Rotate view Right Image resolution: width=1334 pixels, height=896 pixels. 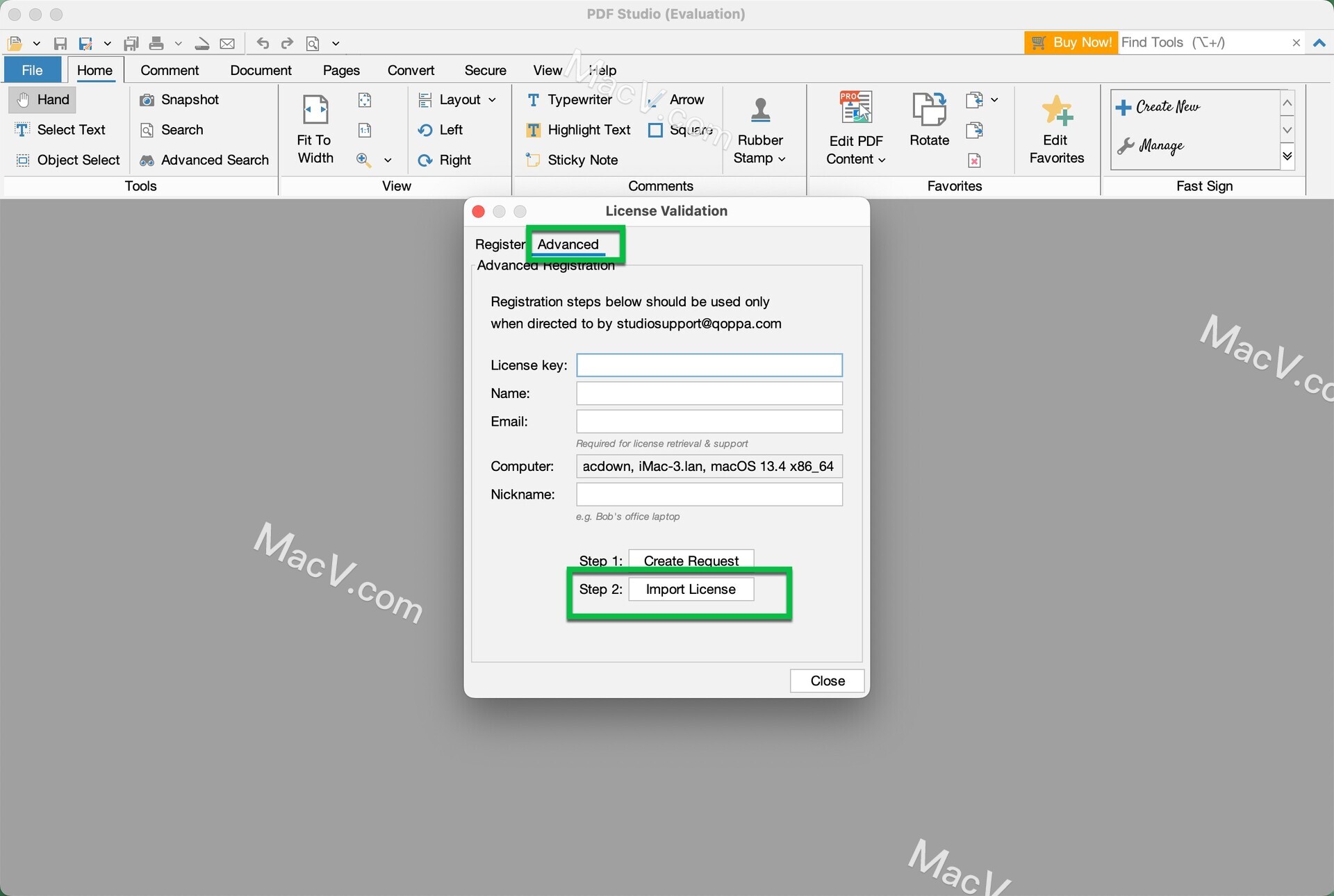coord(445,160)
